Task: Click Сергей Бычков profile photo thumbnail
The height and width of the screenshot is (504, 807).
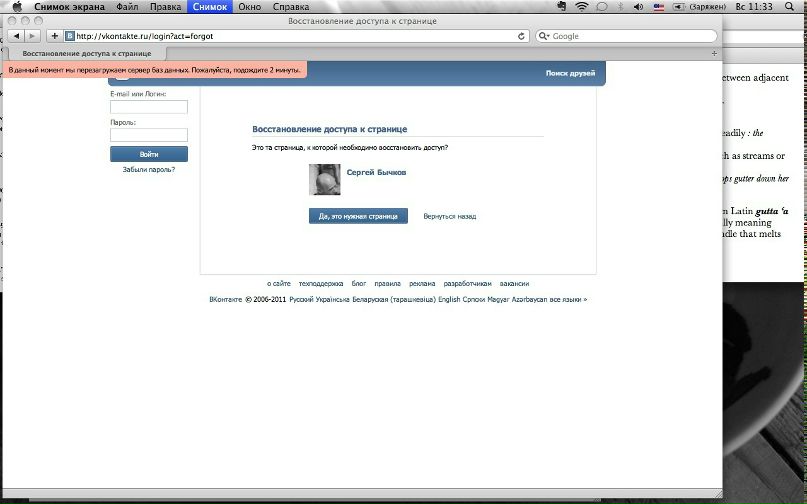Action: pos(324,180)
